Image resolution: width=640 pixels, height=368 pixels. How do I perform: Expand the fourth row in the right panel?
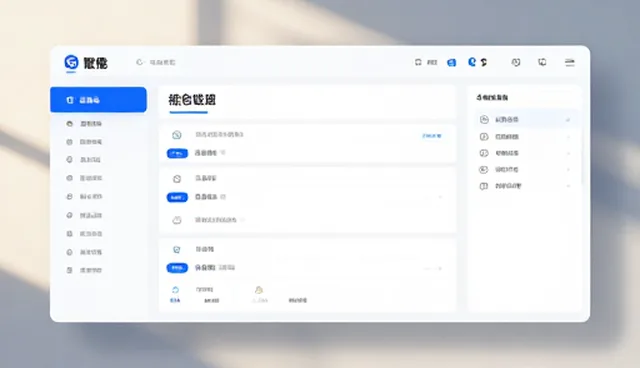click(x=568, y=170)
